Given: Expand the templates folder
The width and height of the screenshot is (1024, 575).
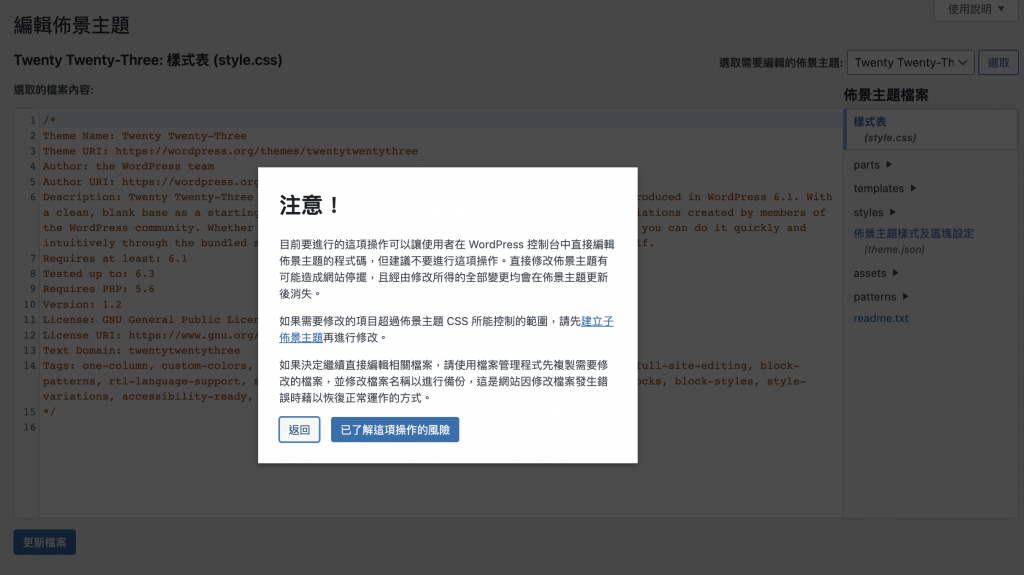Looking at the screenshot, I should (884, 188).
